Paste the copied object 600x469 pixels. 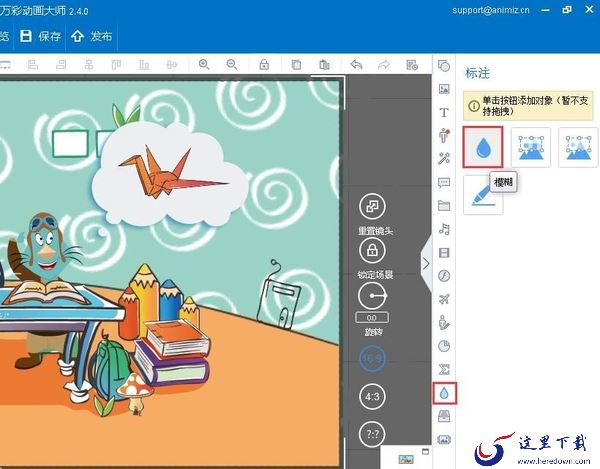click(324, 65)
